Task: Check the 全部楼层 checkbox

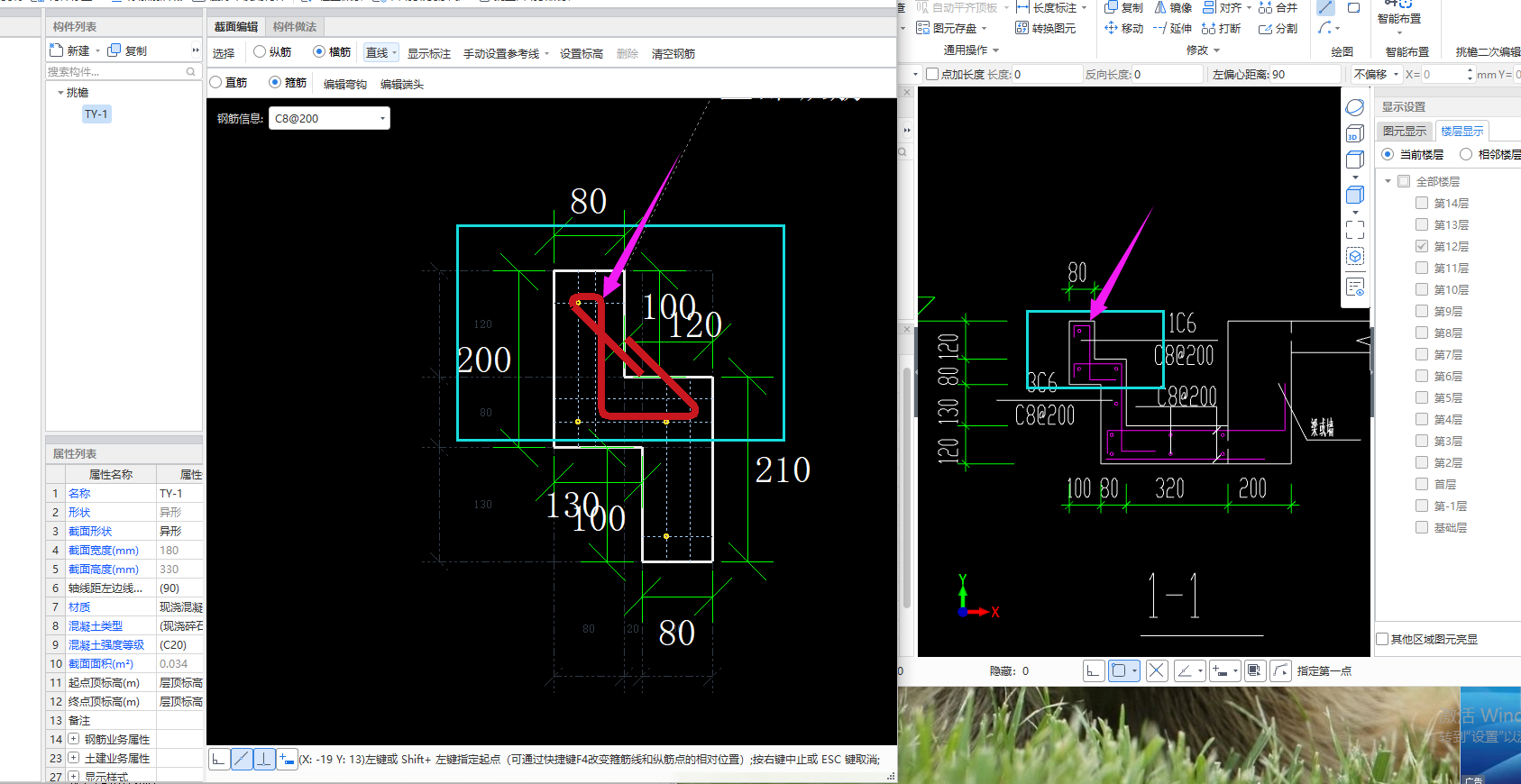Action: point(1404,181)
